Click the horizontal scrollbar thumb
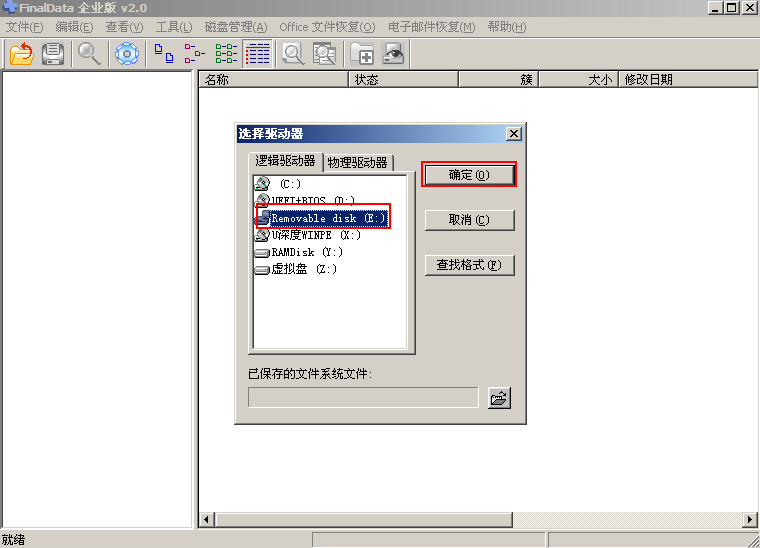 click(364, 520)
